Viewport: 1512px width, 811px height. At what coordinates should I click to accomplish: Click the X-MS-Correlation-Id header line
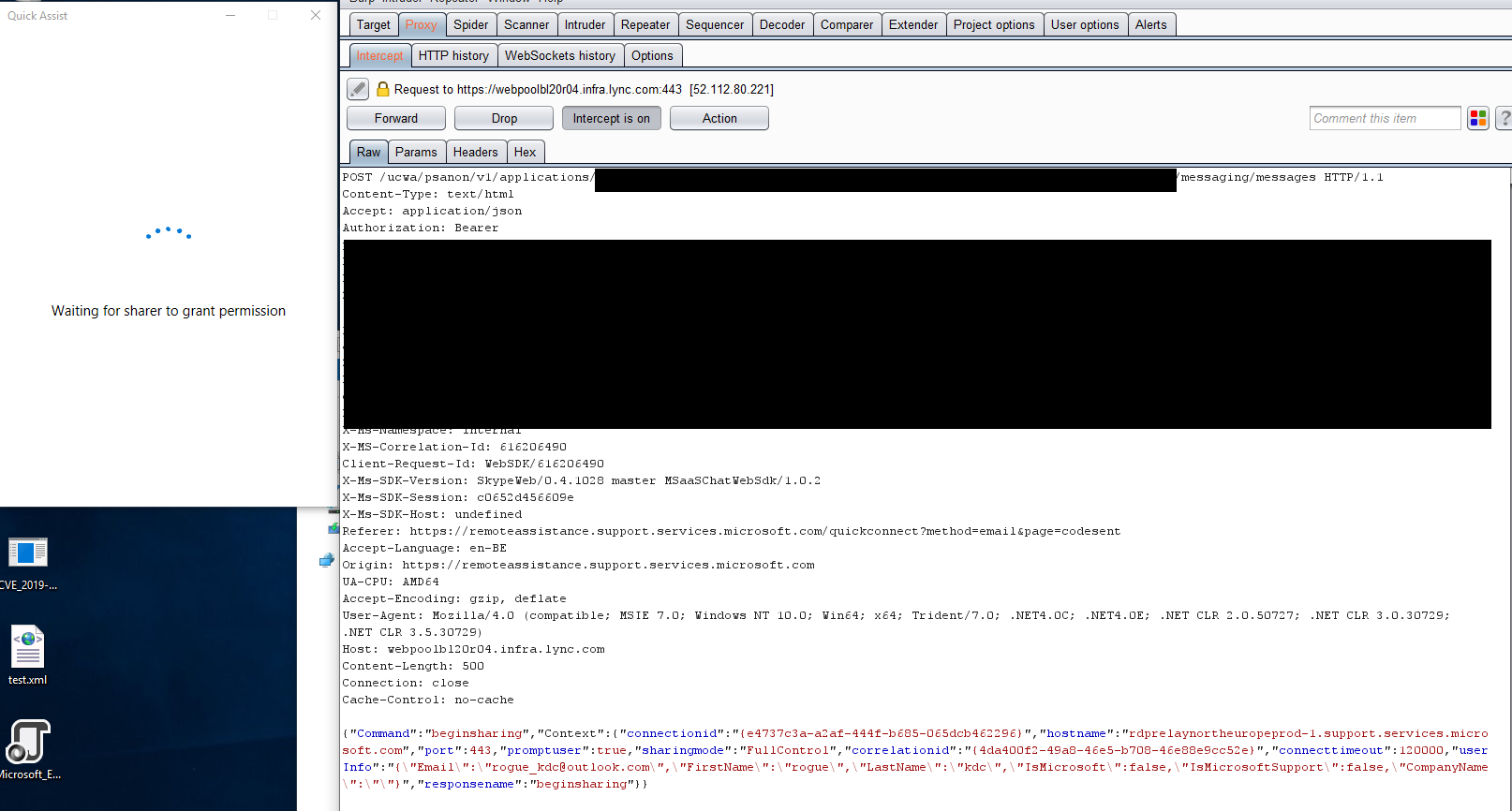pyautogui.click(x=454, y=447)
